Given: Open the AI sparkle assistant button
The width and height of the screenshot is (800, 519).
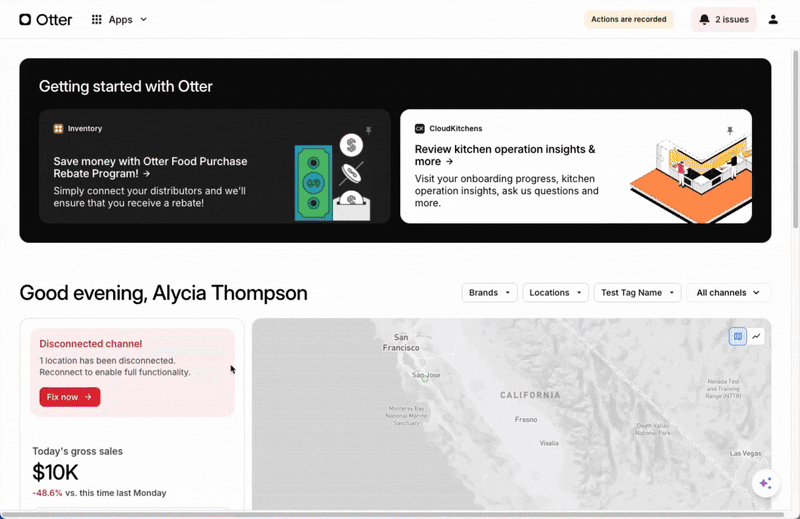Looking at the screenshot, I should point(765,483).
